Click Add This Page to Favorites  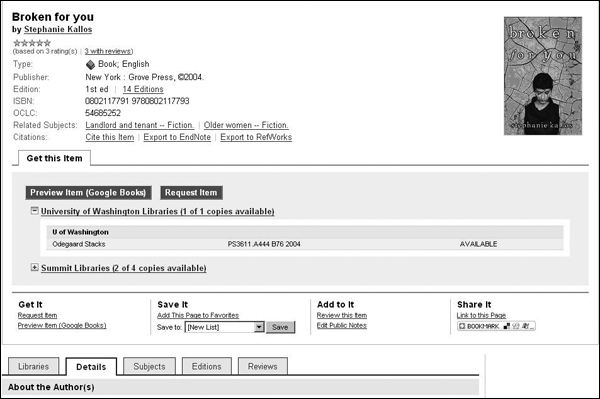[198, 315]
